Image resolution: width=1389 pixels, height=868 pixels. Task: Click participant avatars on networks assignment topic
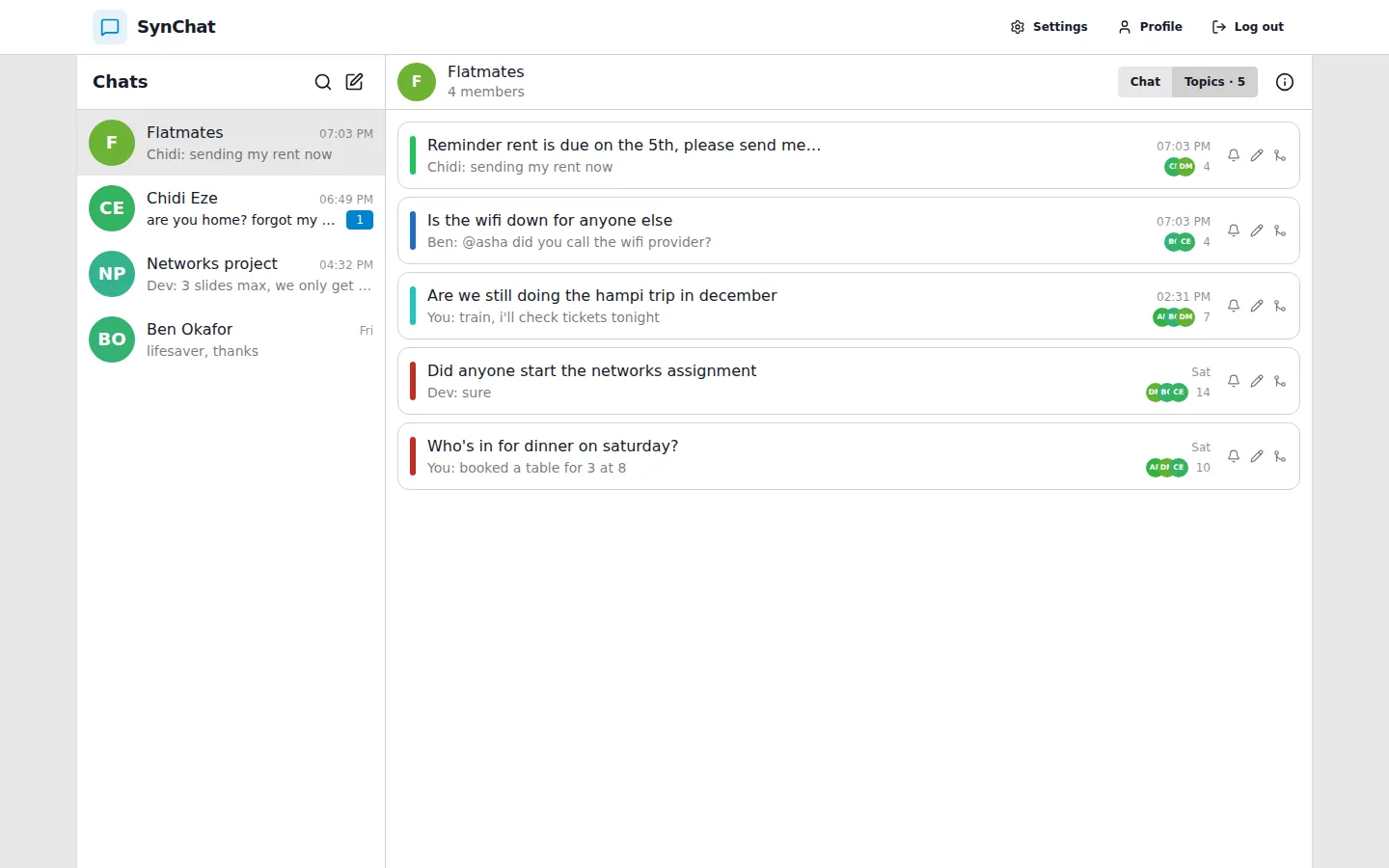1167,393
